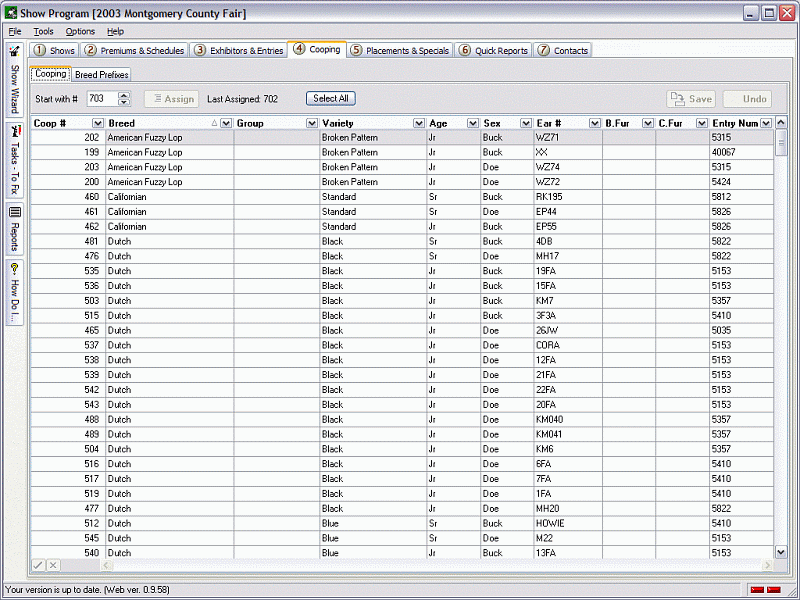
Task: Open the Tools menu
Action: pyautogui.click(x=43, y=32)
